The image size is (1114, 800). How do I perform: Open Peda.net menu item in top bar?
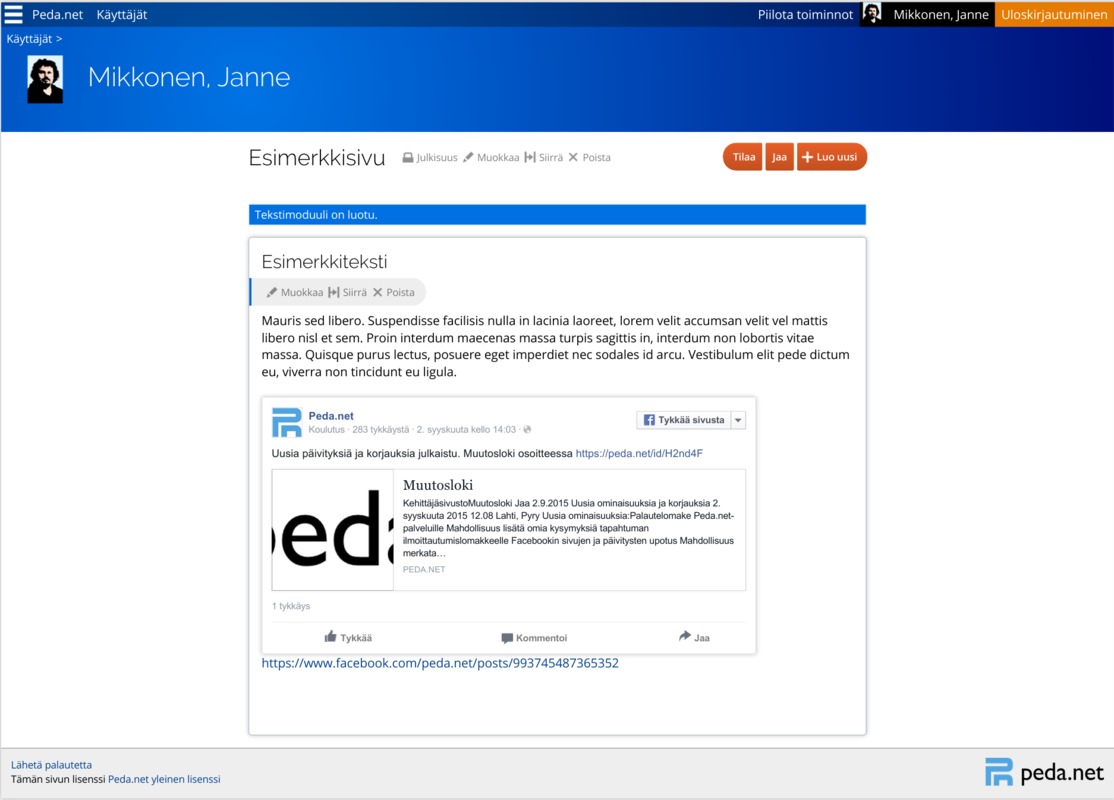58,14
